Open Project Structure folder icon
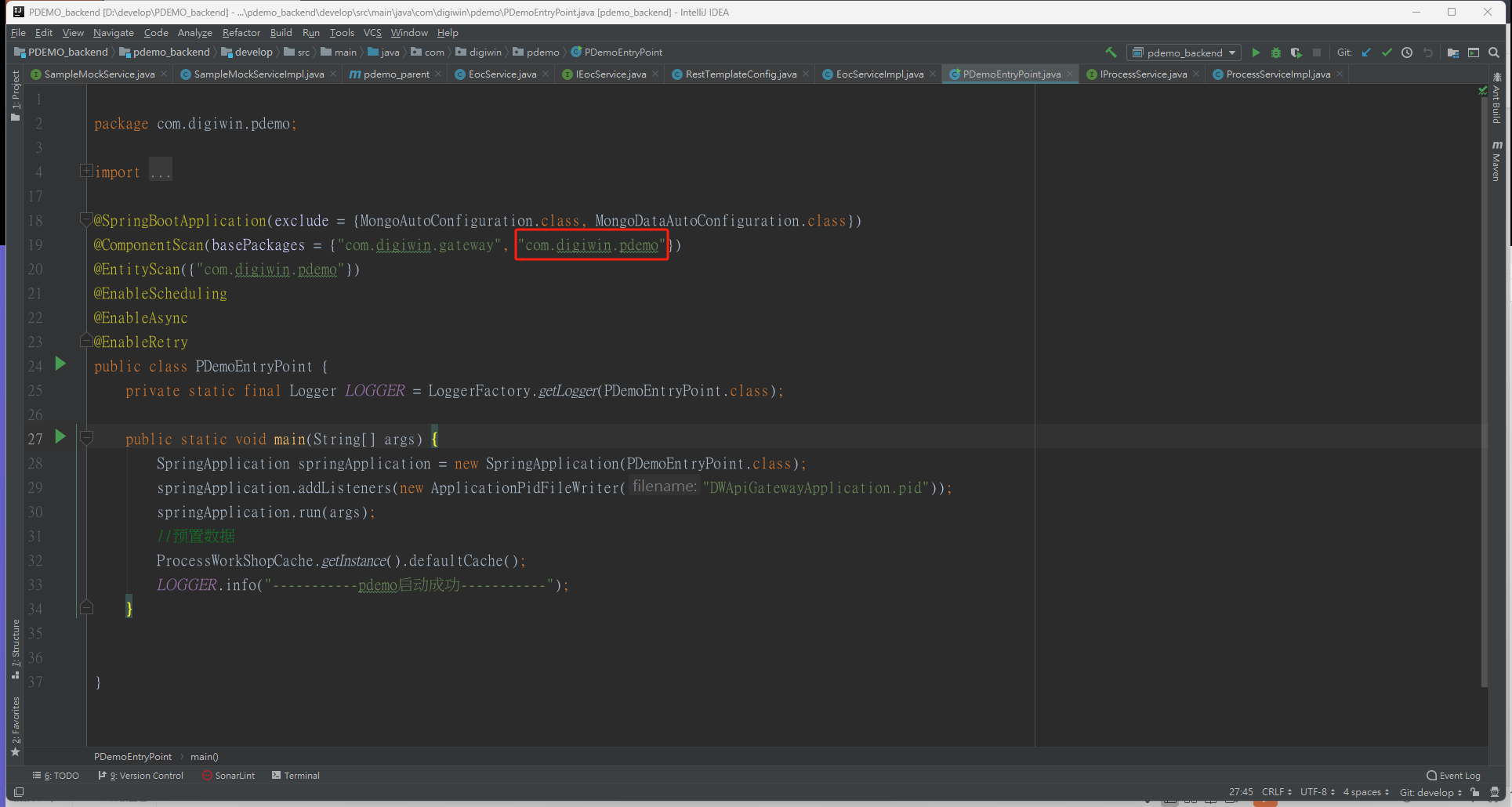Viewport: 1512px width, 807px height. tap(1452, 52)
